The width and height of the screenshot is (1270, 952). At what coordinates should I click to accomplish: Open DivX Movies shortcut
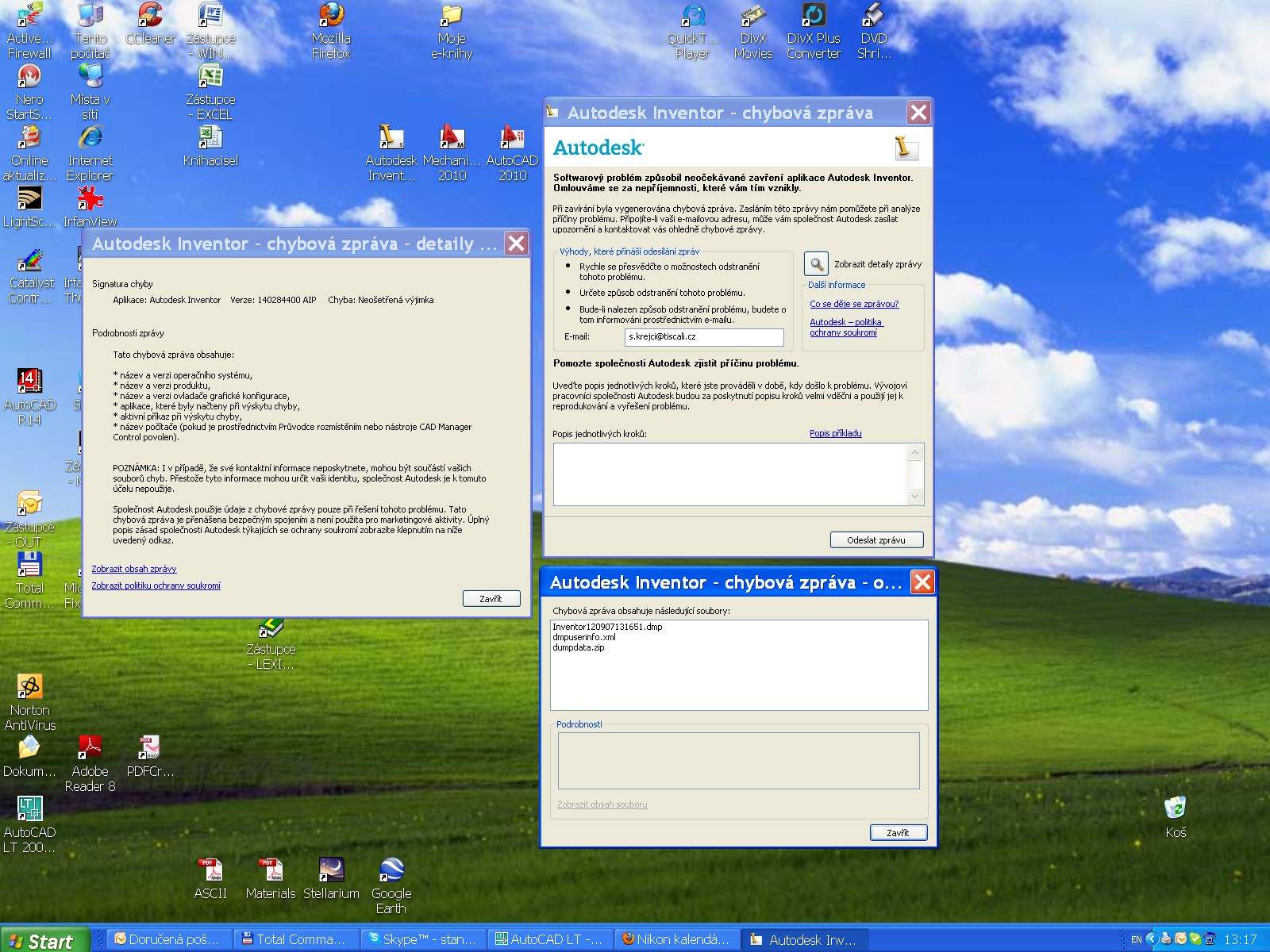click(753, 30)
